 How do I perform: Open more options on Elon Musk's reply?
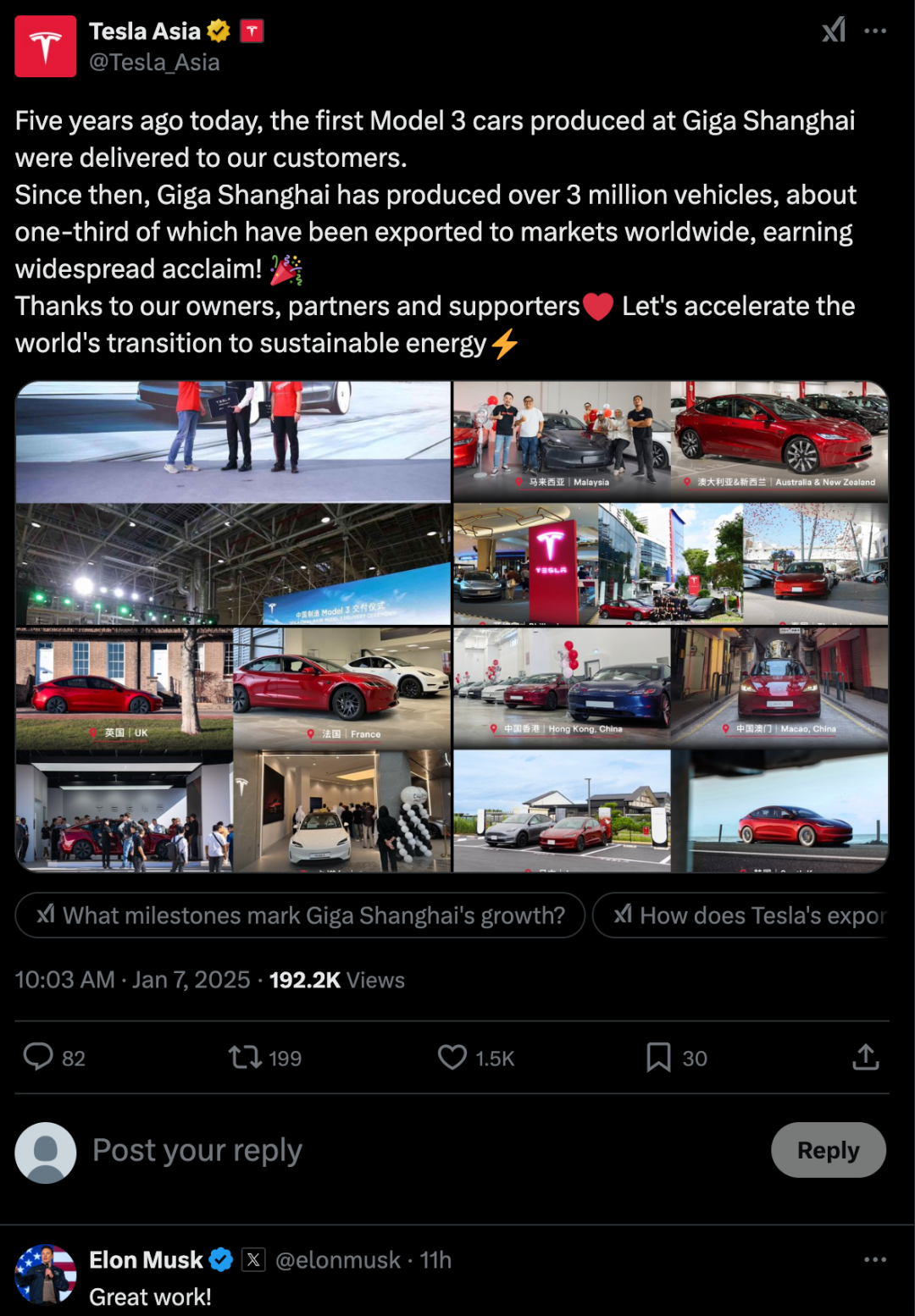point(875,1260)
